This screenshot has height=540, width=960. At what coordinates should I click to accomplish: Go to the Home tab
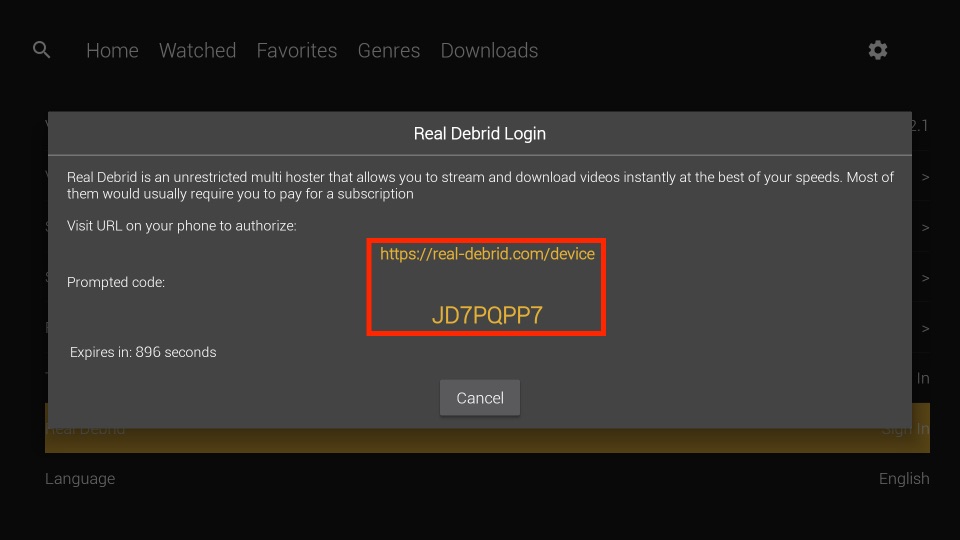coord(112,50)
